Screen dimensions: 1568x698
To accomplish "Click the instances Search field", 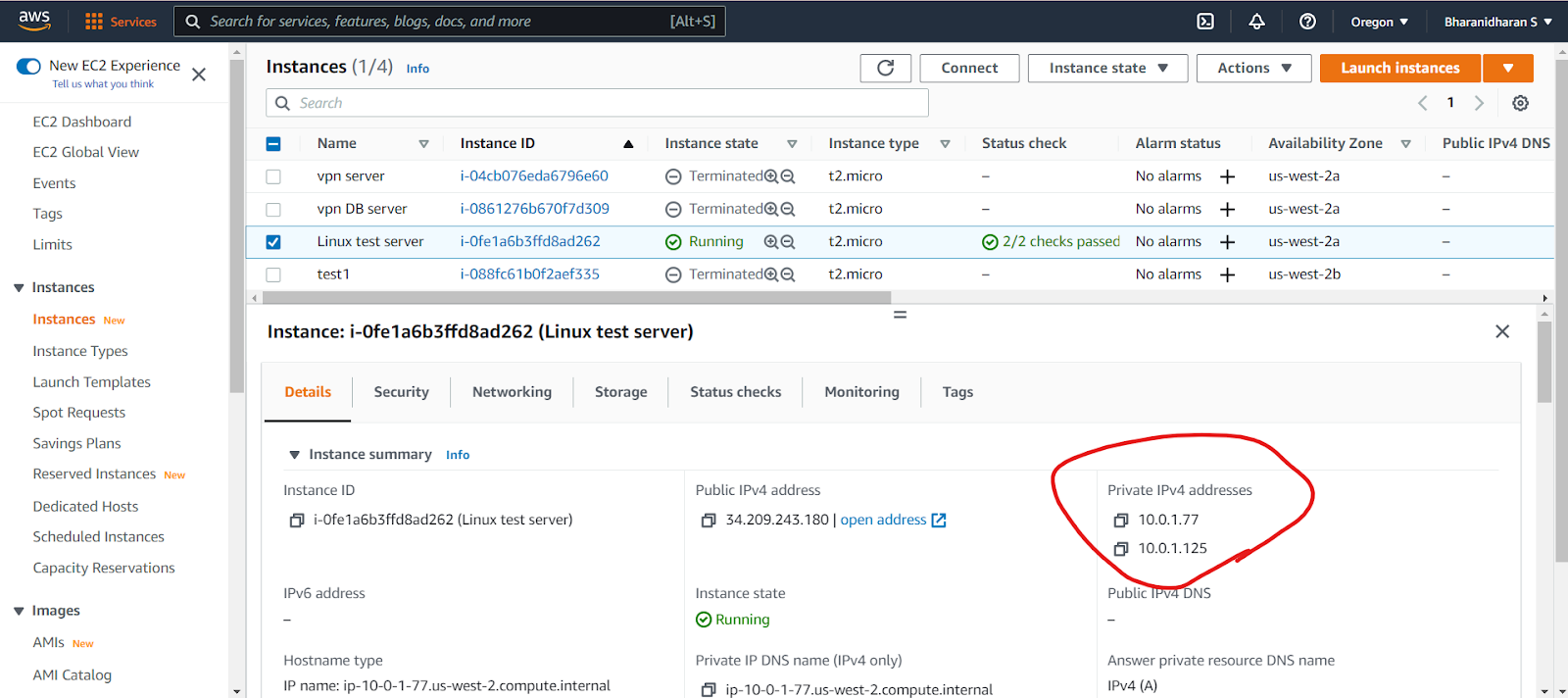I will 597,103.
